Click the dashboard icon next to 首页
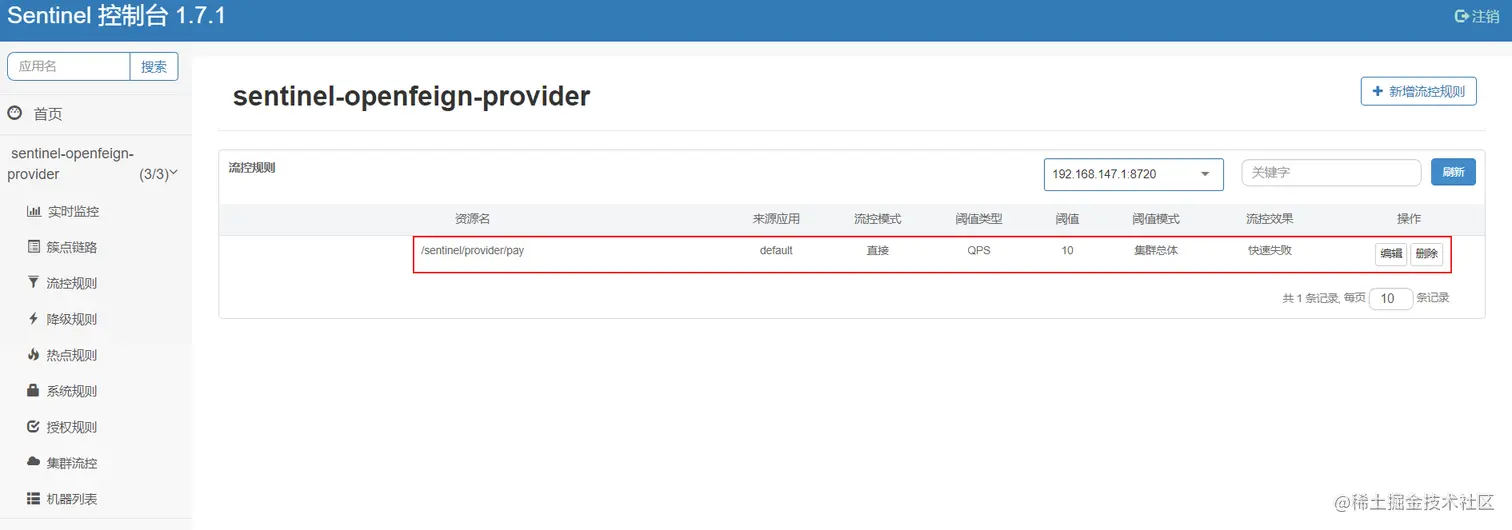1512x530 pixels. [15, 113]
